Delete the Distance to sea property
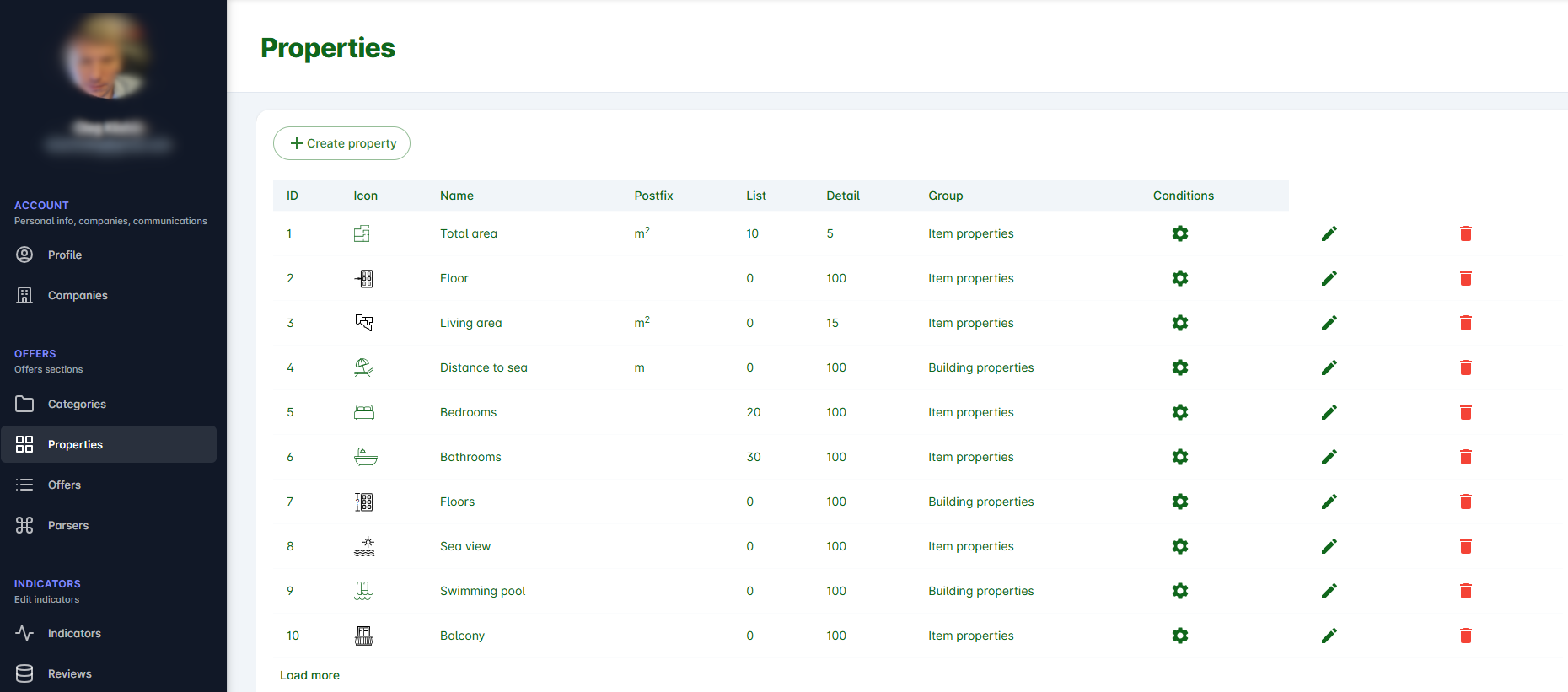This screenshot has width=1568, height=692. point(1466,367)
